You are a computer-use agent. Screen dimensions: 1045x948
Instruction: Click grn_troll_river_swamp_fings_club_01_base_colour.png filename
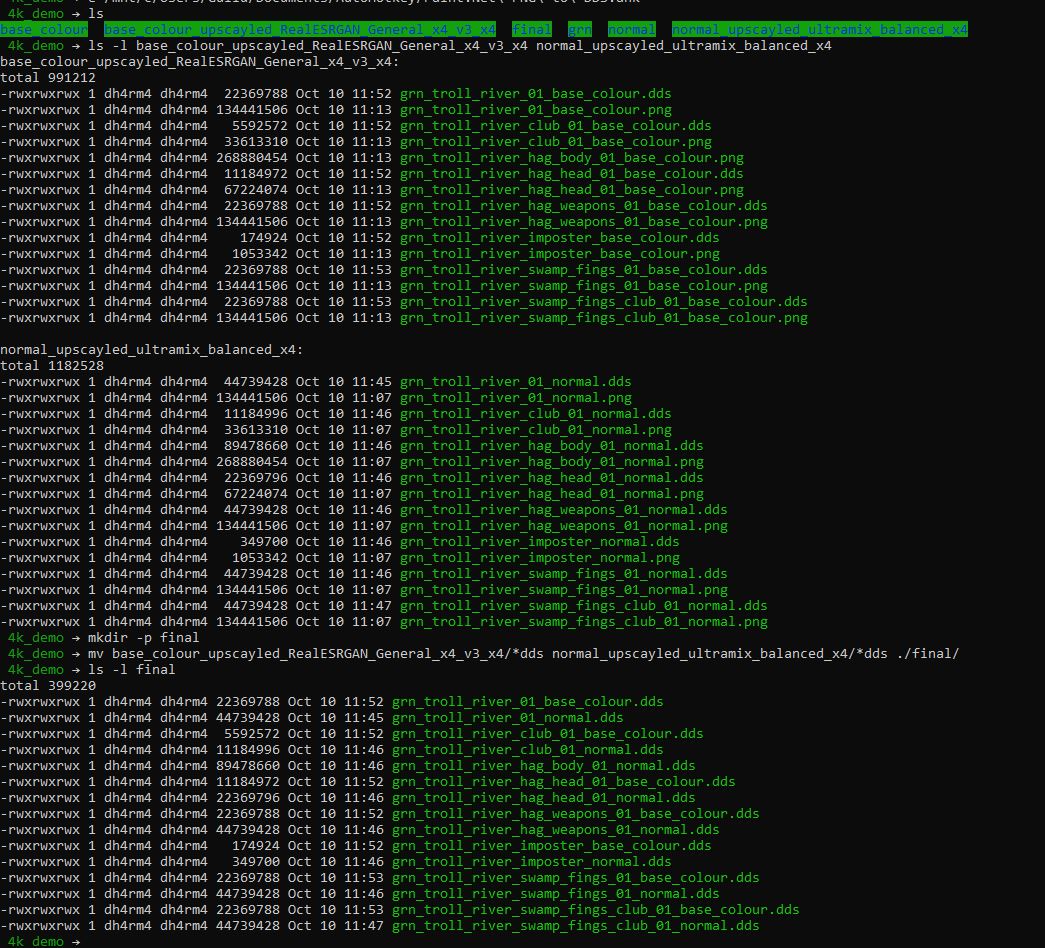(604, 318)
